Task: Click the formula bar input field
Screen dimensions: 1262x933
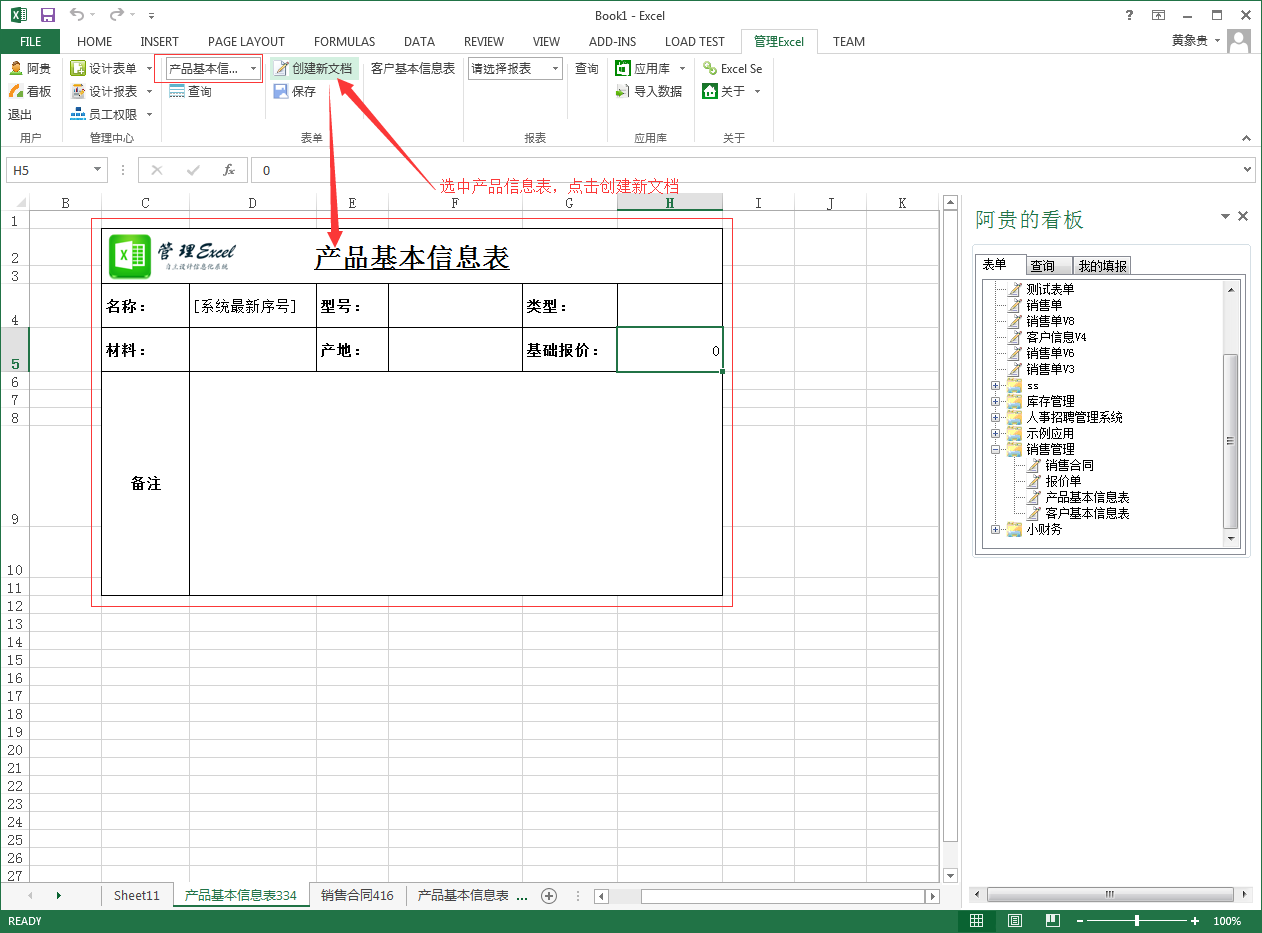Action: click(744, 170)
